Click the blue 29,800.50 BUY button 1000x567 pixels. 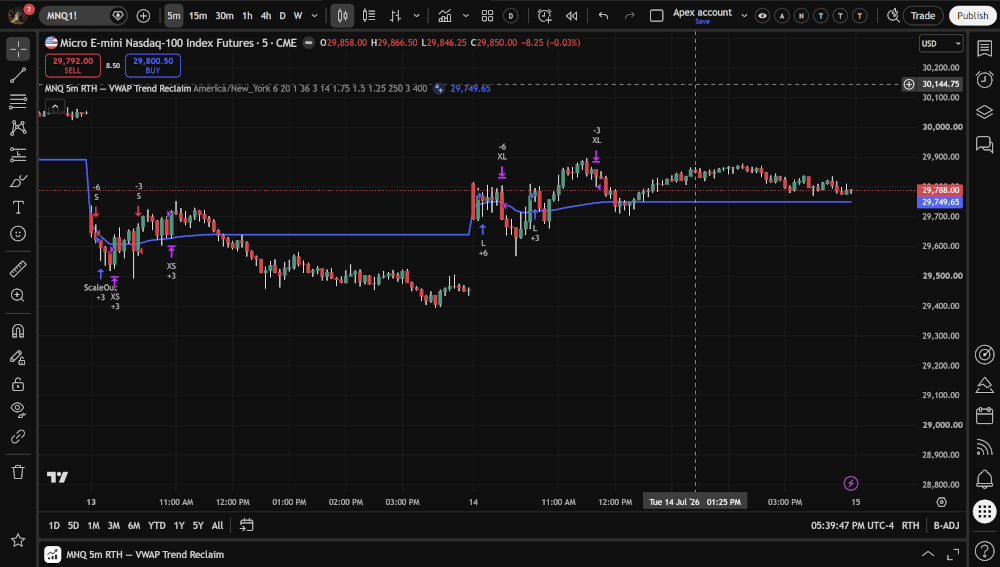point(153,65)
